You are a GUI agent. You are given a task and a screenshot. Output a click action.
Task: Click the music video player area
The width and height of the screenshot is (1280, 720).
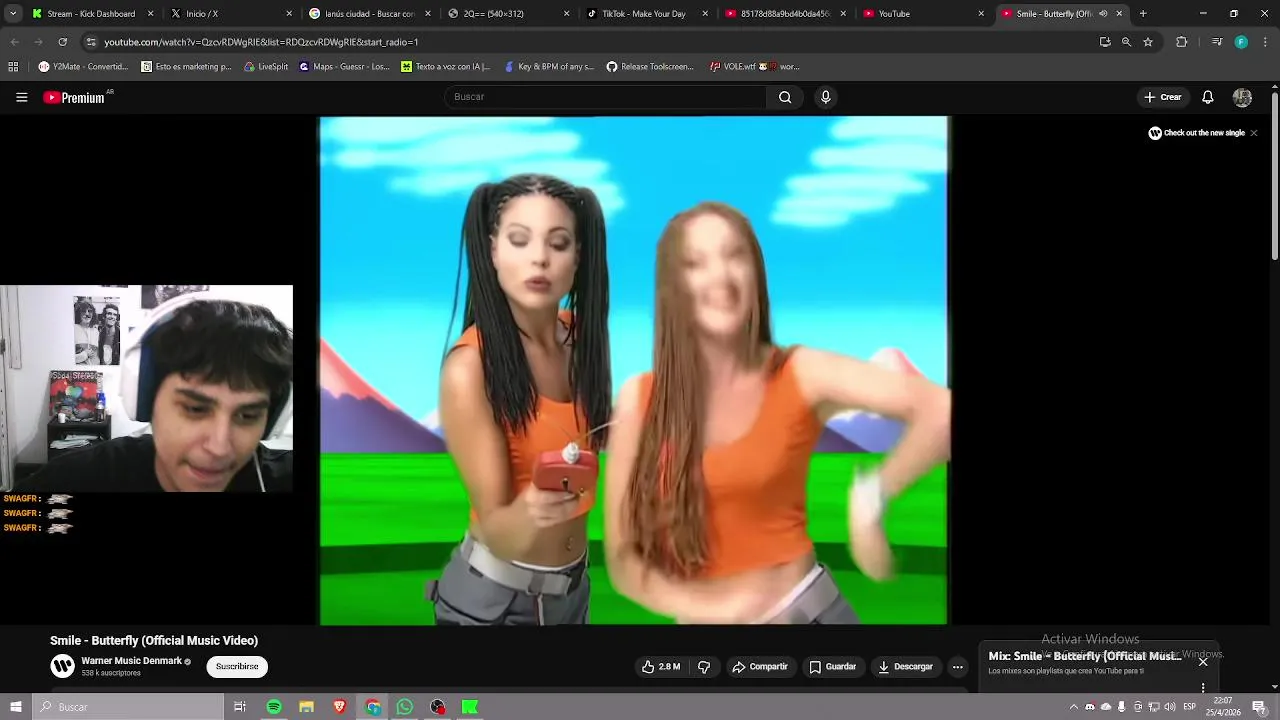point(633,370)
